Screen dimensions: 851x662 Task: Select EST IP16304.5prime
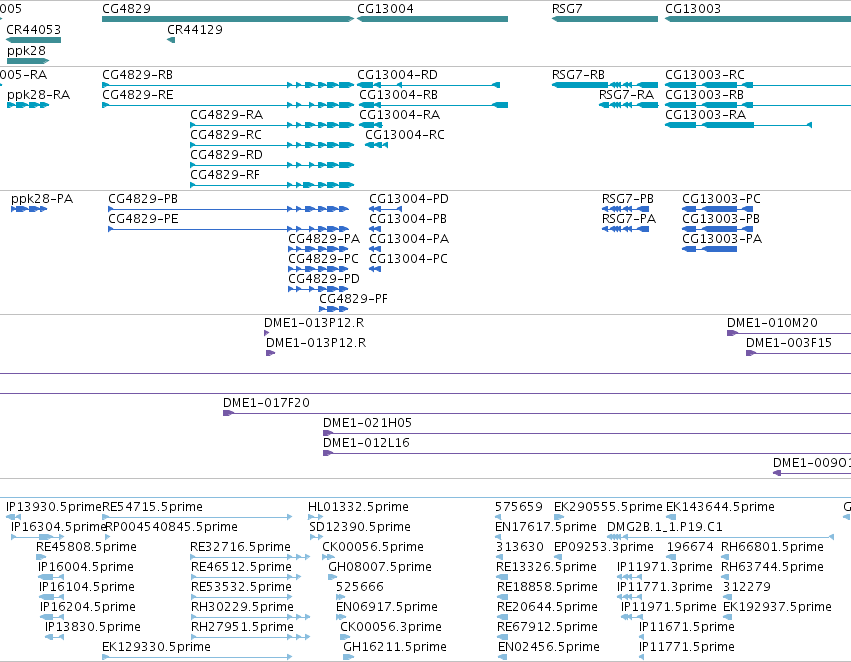[x=57, y=527]
